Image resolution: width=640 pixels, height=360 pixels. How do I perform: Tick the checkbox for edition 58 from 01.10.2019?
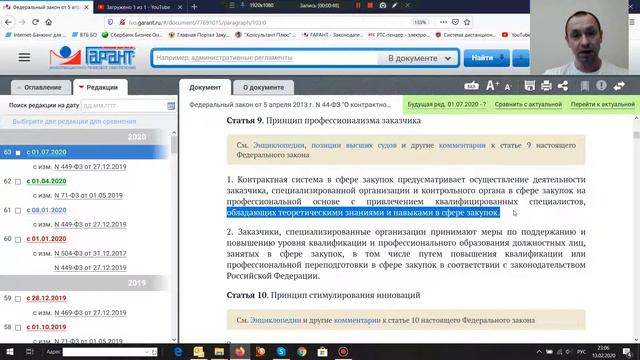[x=18, y=328]
